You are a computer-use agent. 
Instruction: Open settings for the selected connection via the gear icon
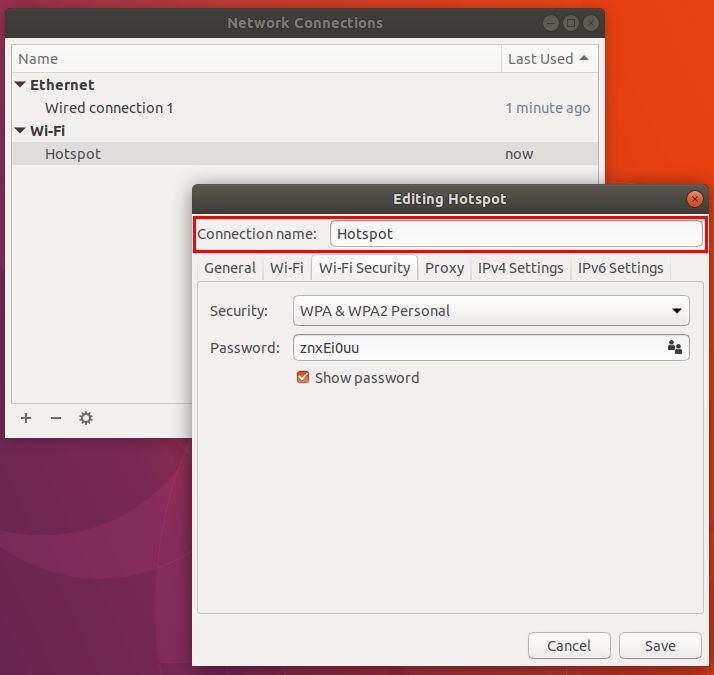pos(86,418)
